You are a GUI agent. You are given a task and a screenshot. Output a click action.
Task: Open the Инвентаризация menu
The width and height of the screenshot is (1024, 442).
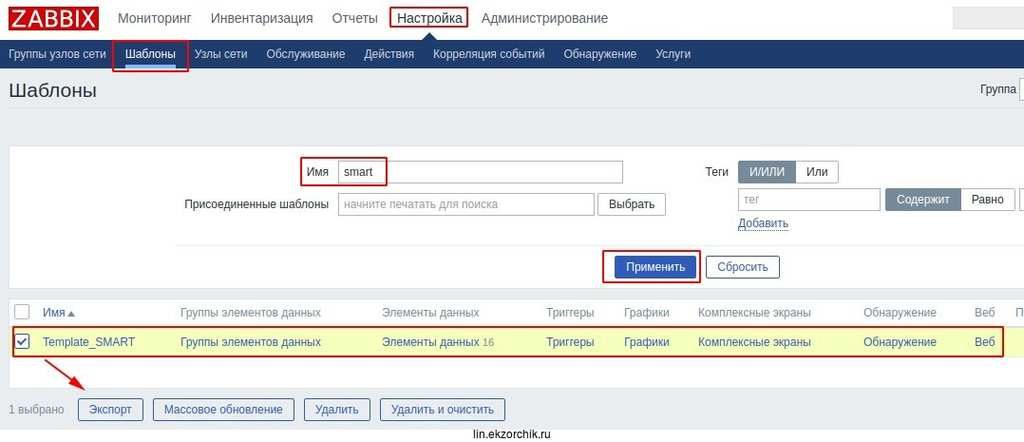pos(261,18)
